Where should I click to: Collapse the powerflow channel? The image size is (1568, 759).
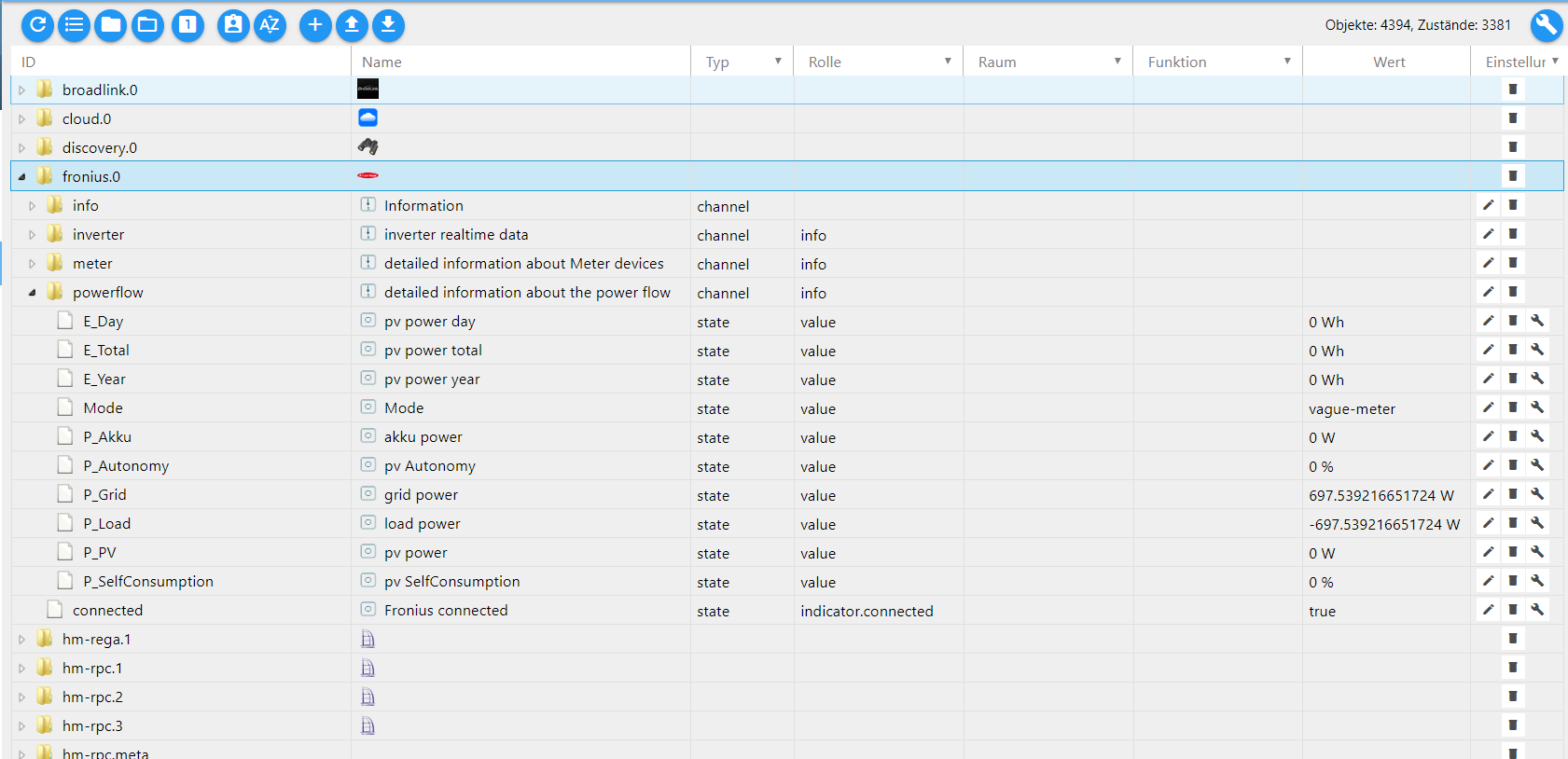[x=33, y=293]
